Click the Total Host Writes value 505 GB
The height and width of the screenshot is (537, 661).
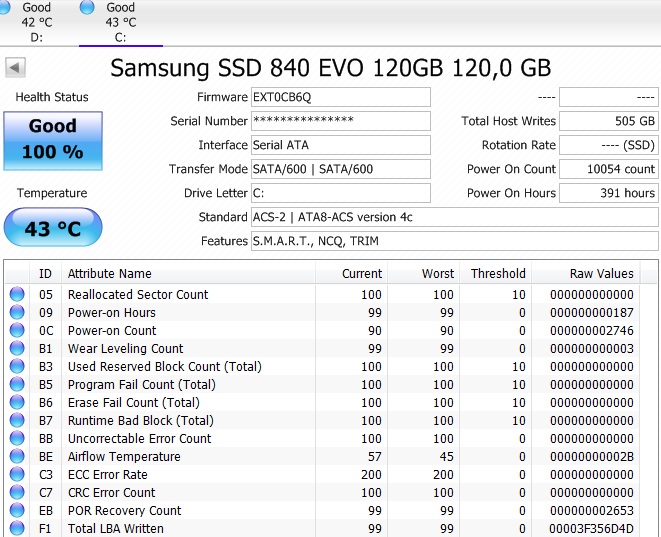[x=608, y=121]
